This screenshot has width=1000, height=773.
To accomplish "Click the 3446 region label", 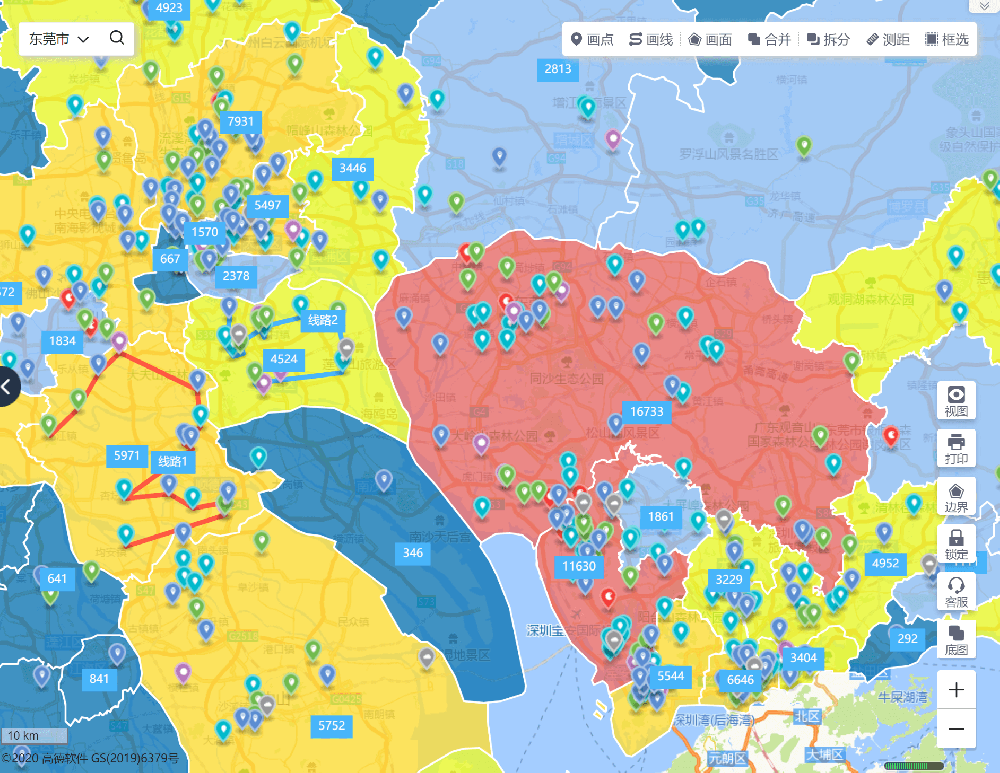I will [353, 168].
